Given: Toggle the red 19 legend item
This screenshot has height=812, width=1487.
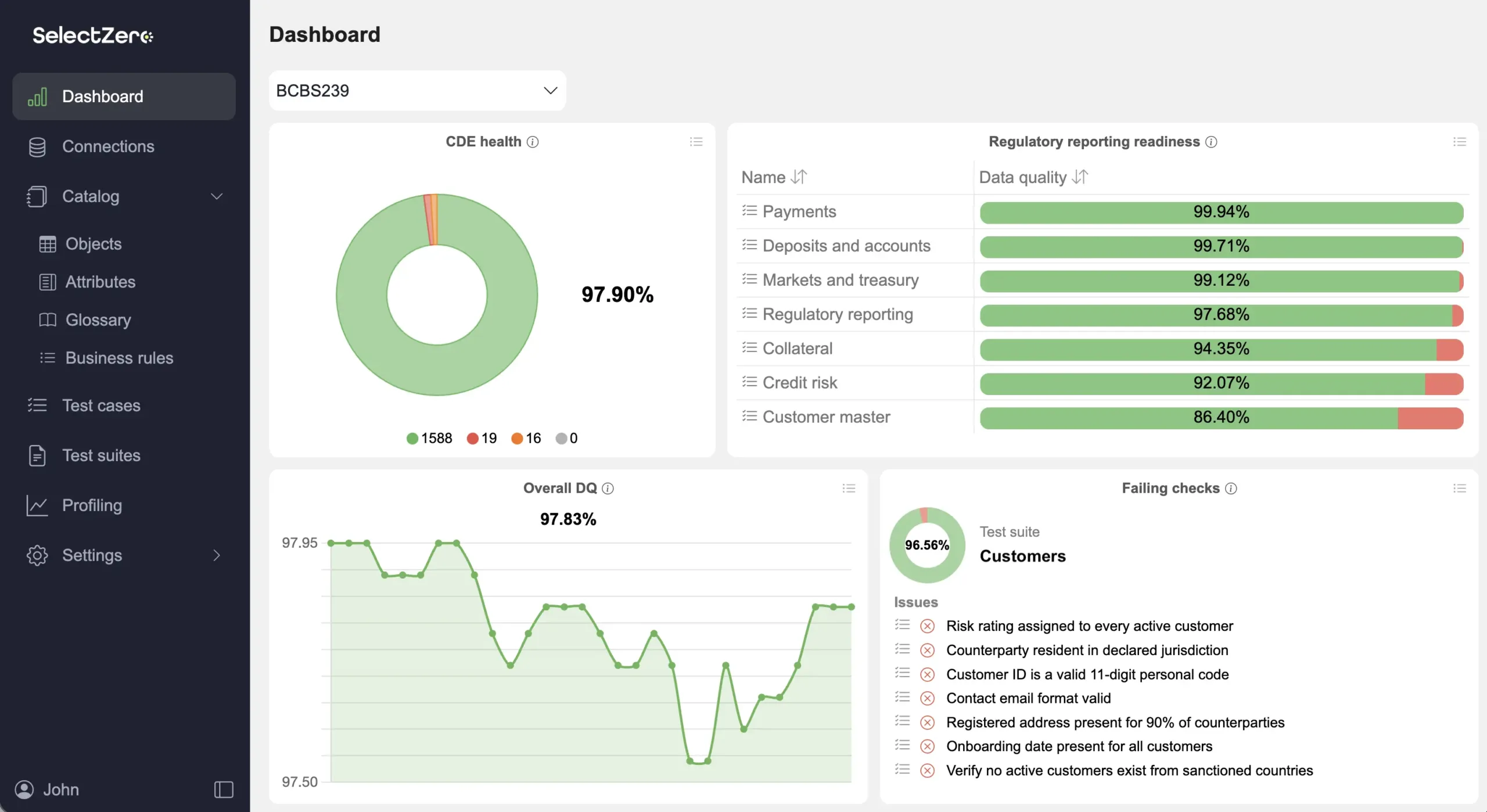Looking at the screenshot, I should (482, 438).
